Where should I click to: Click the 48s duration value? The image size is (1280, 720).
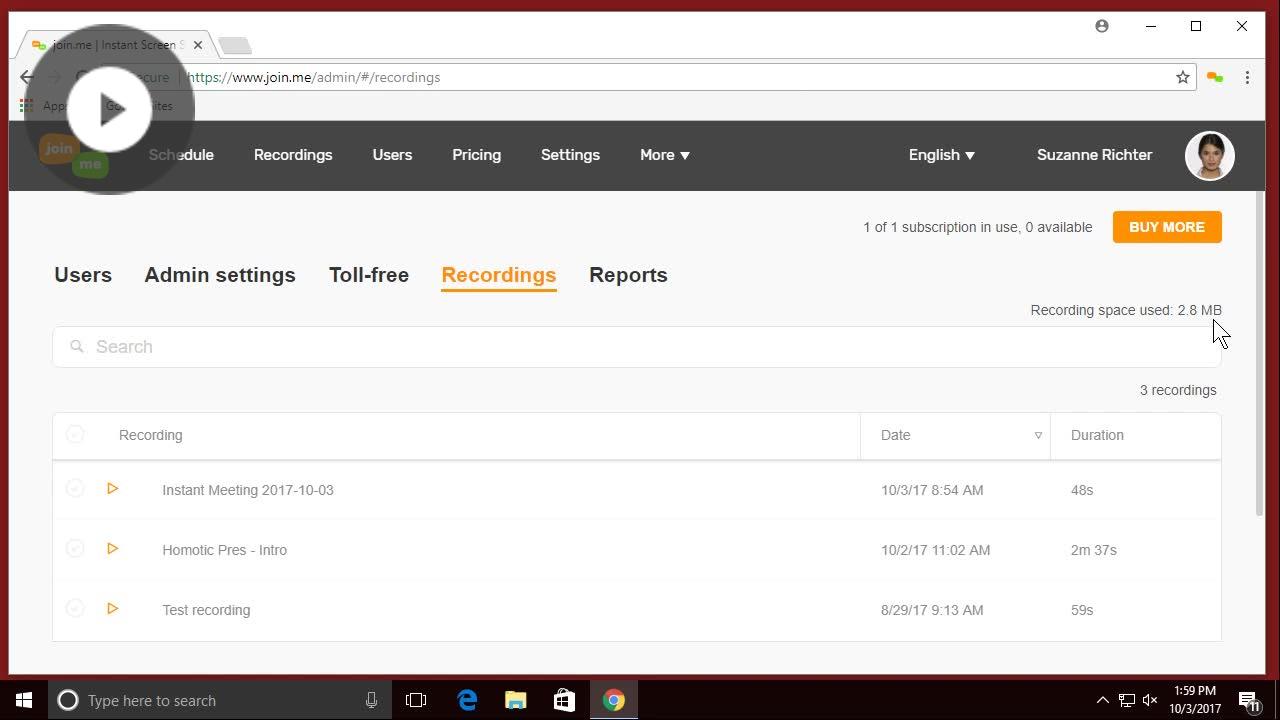[x=1082, y=490]
